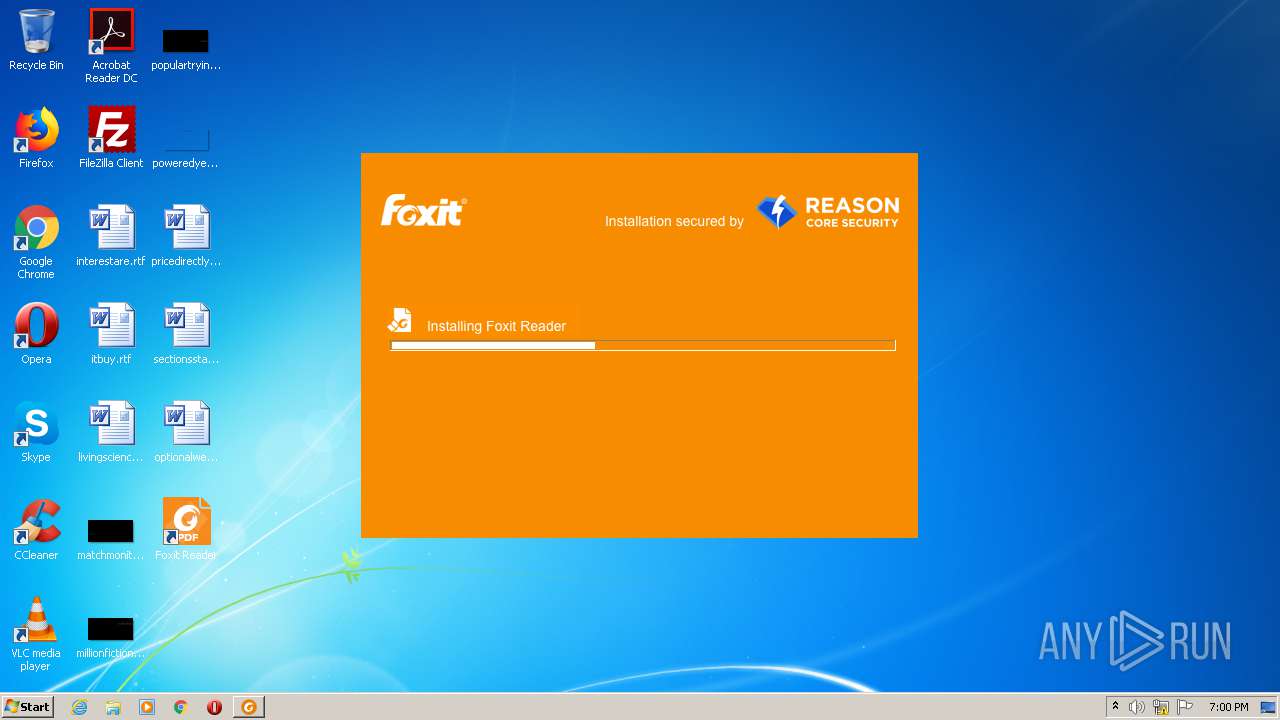This screenshot has height=720, width=1280.
Task: Click the Installing Foxit Reader text
Action: (x=496, y=326)
